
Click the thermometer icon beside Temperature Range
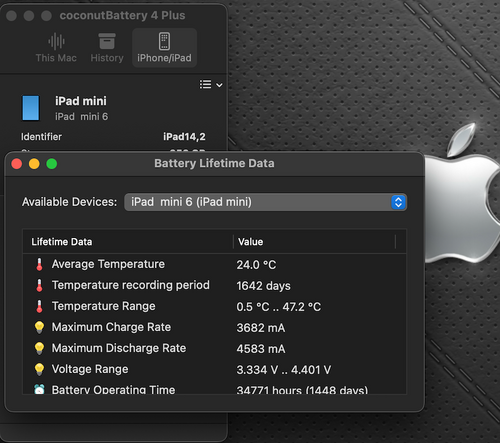39,306
